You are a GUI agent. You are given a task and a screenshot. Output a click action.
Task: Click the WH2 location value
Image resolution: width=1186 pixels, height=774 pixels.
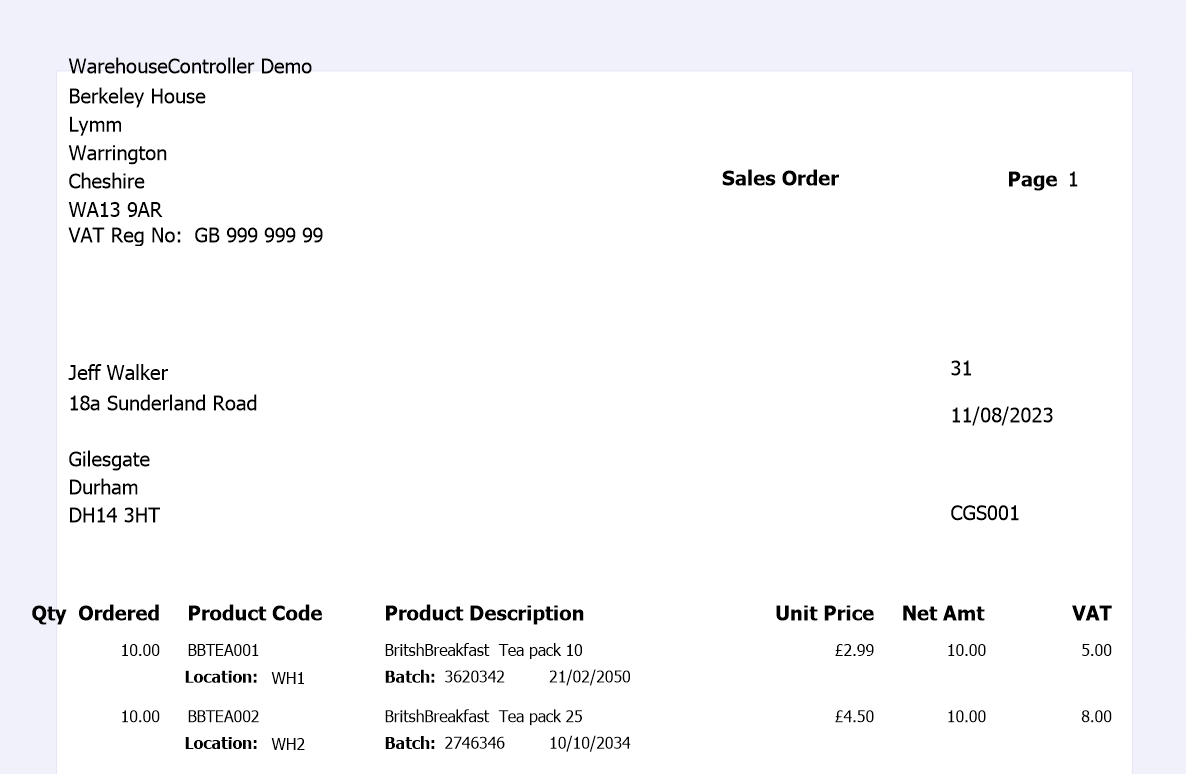[x=288, y=744]
